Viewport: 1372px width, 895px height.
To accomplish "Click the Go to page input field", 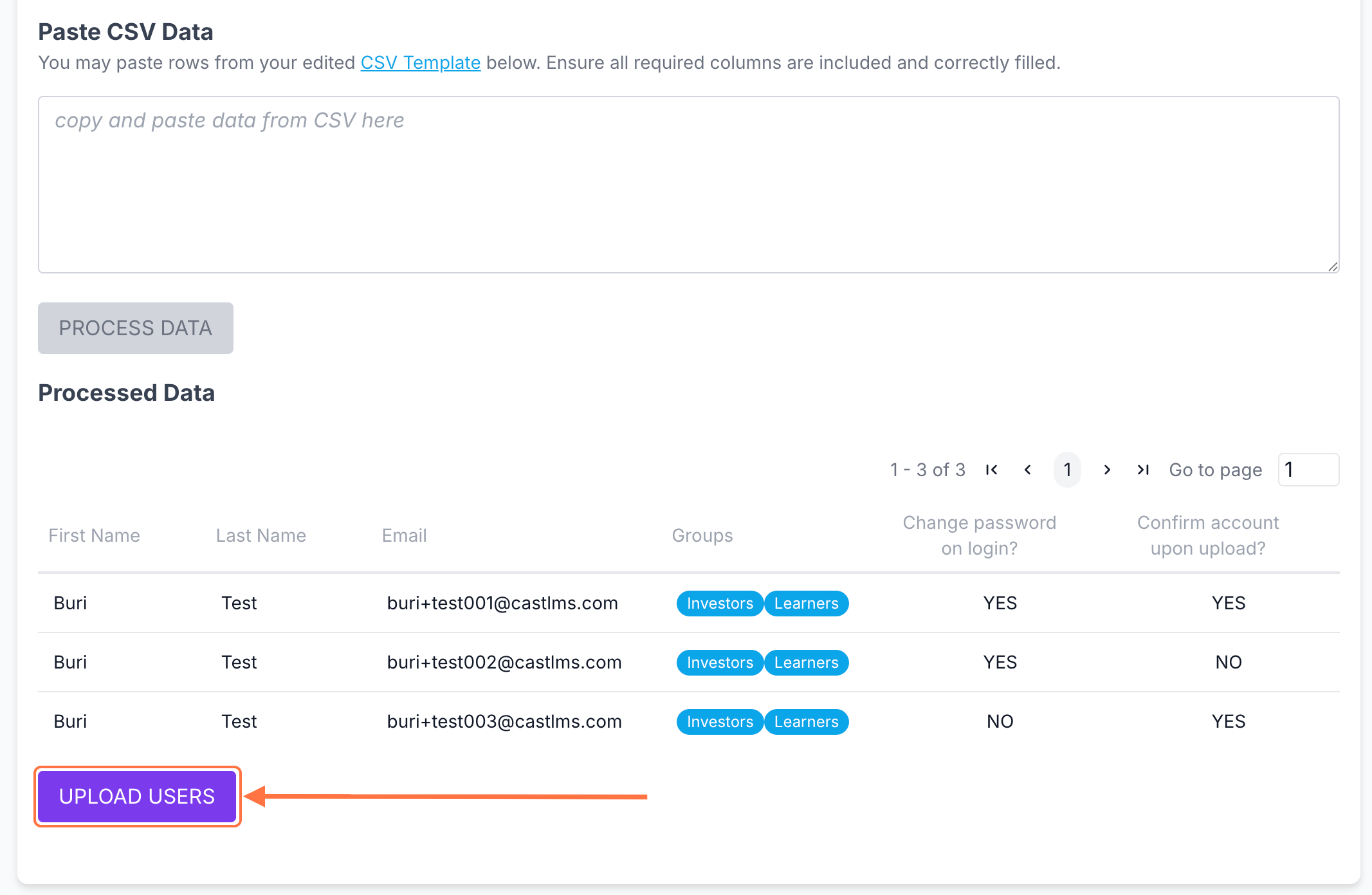I will [x=1308, y=470].
